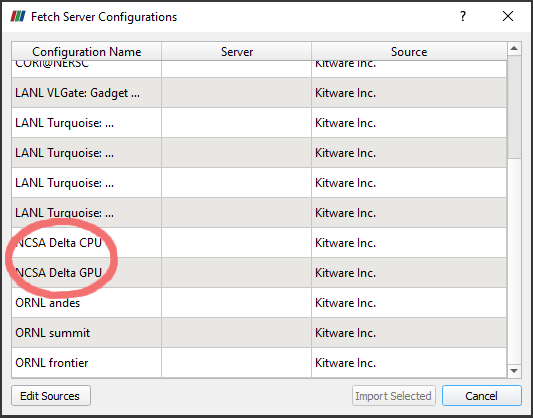Click the vertical scrollbar thumb
Image resolution: width=533 pixels, height=418 pixels.
point(514,107)
